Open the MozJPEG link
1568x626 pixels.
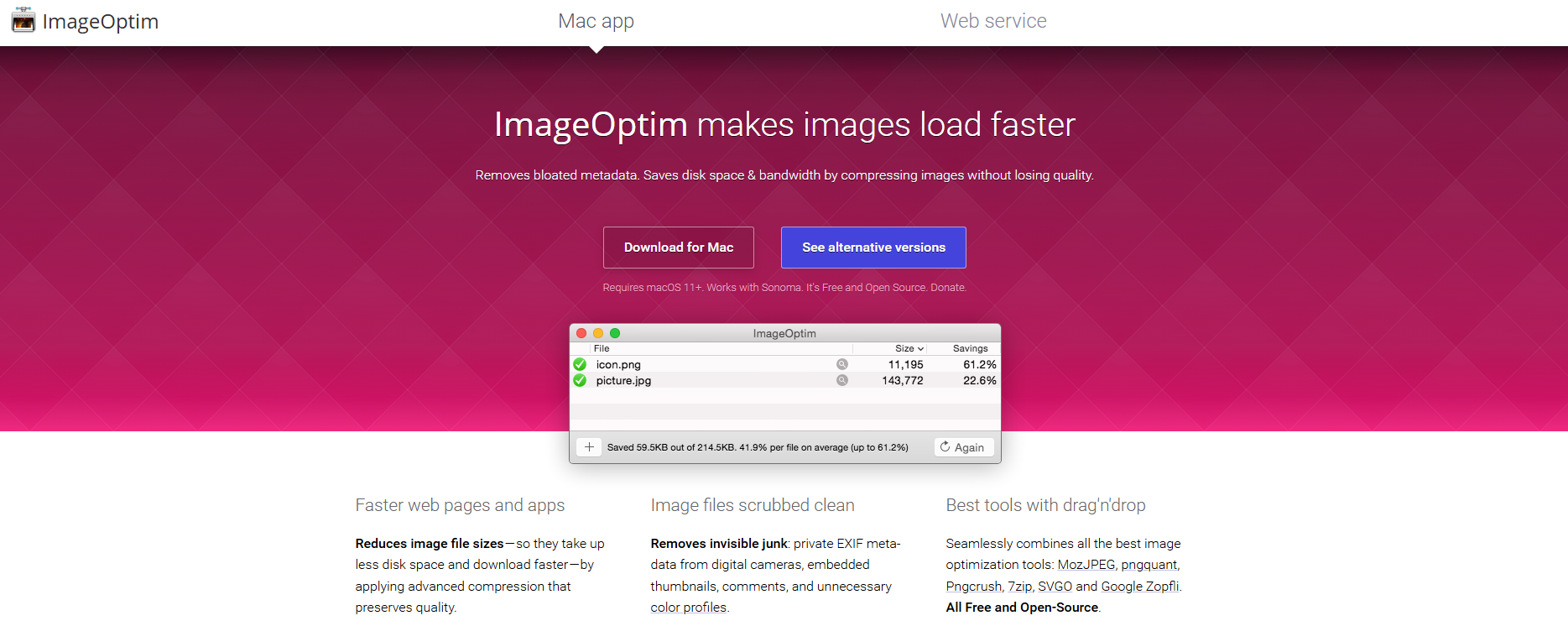click(1086, 565)
